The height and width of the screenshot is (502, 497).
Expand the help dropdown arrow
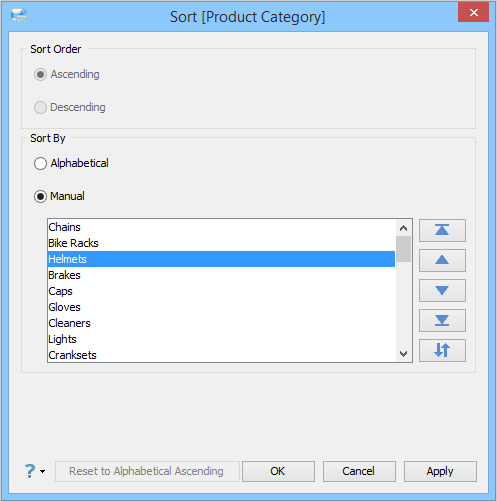coord(43,471)
